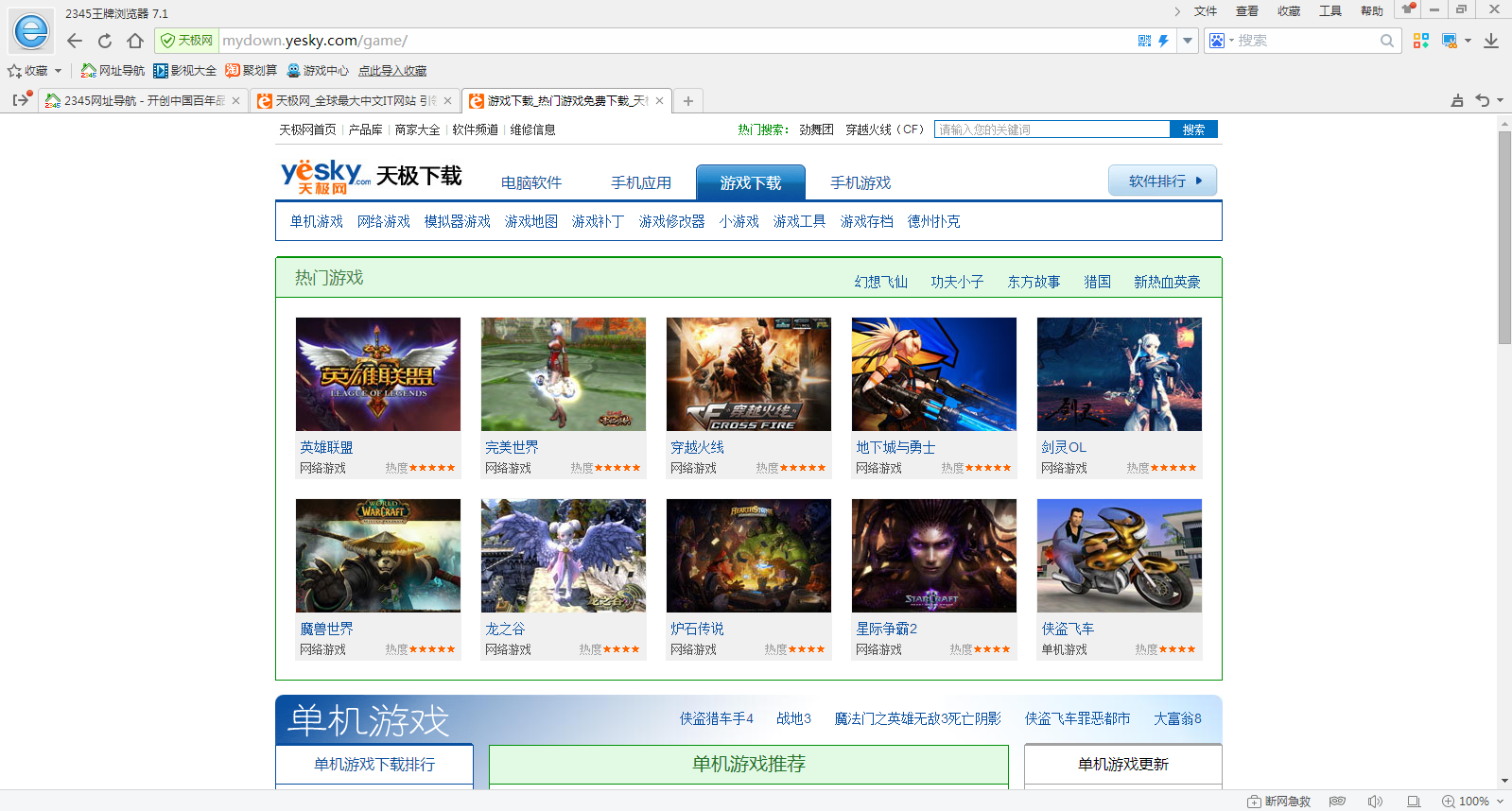Open the 网址导航 bookmark
1512x811 pixels.
coord(113,71)
